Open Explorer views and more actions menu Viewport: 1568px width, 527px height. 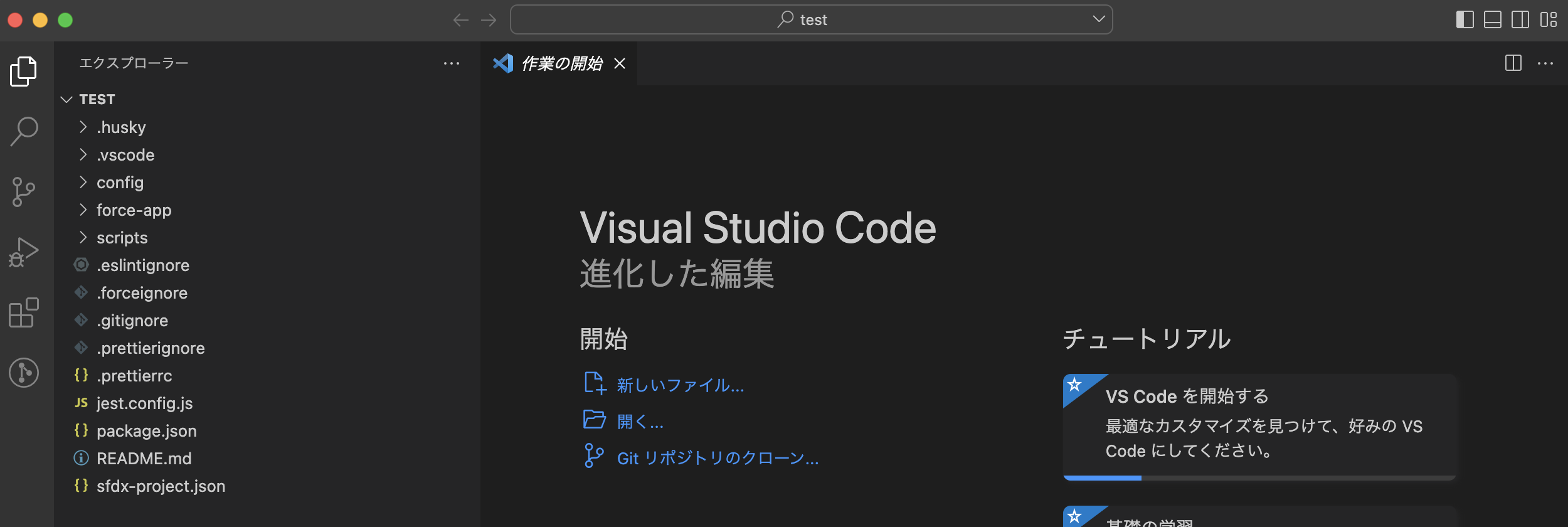point(452,63)
